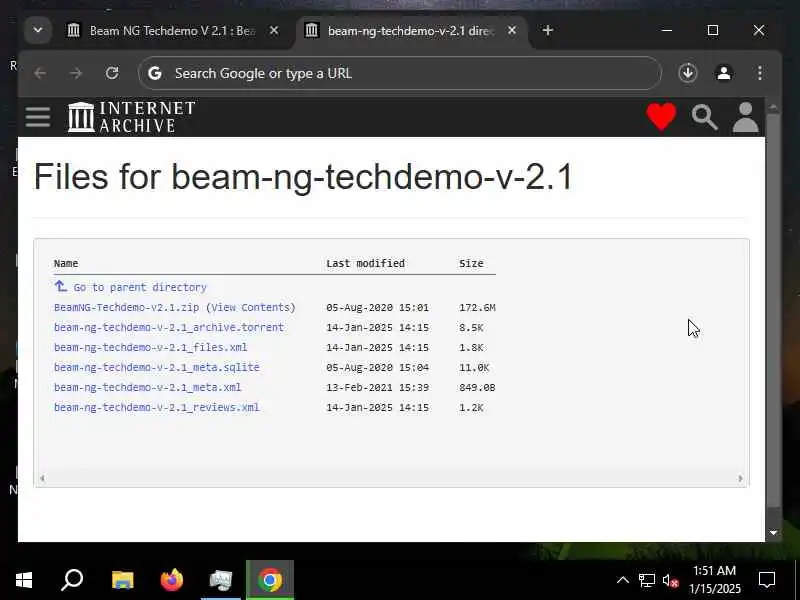The height and width of the screenshot is (600, 800).
Task: Download BeamNG-Techdemo-v2.1.zip
Action: click(x=127, y=307)
